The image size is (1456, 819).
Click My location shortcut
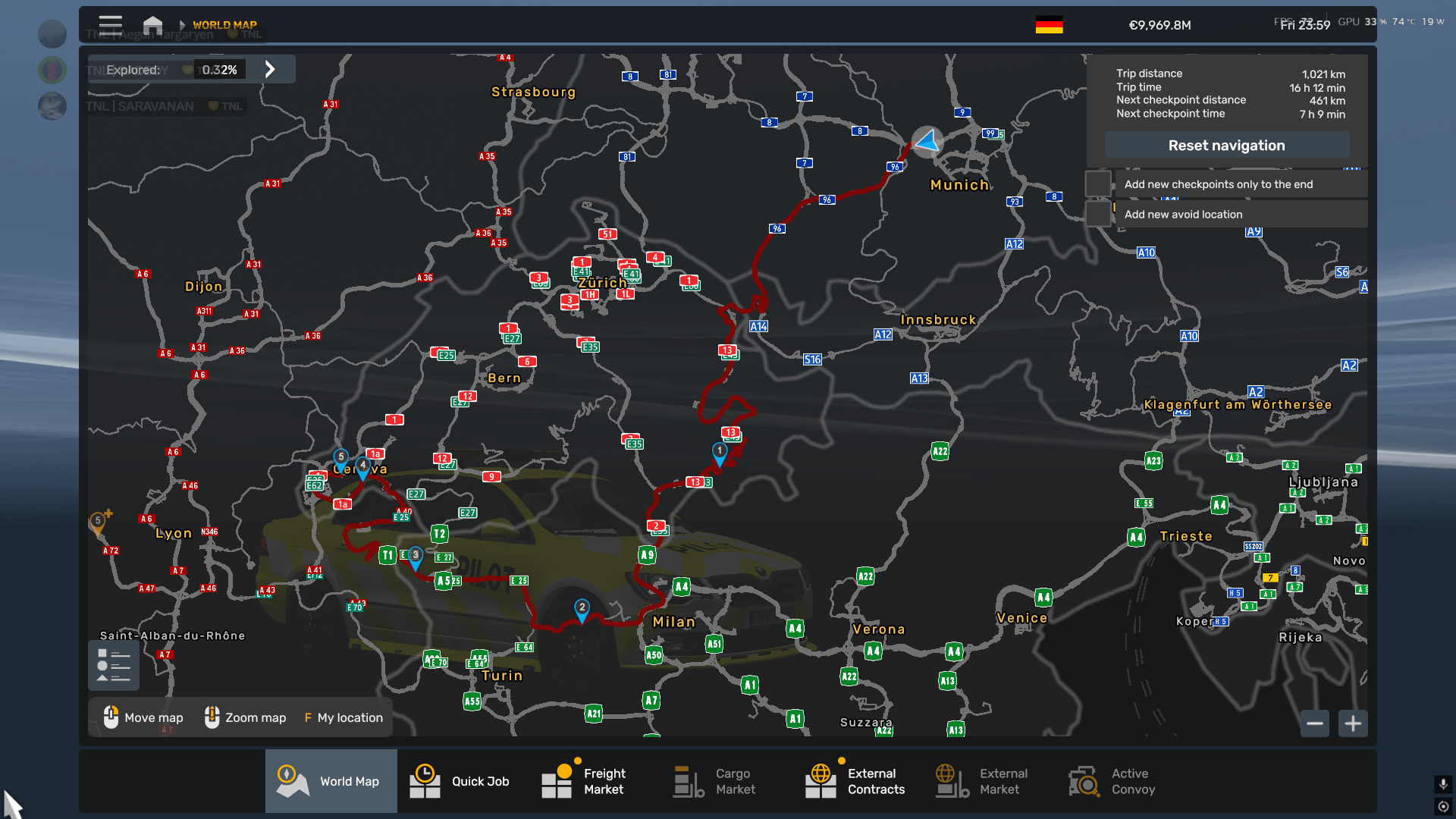(344, 717)
